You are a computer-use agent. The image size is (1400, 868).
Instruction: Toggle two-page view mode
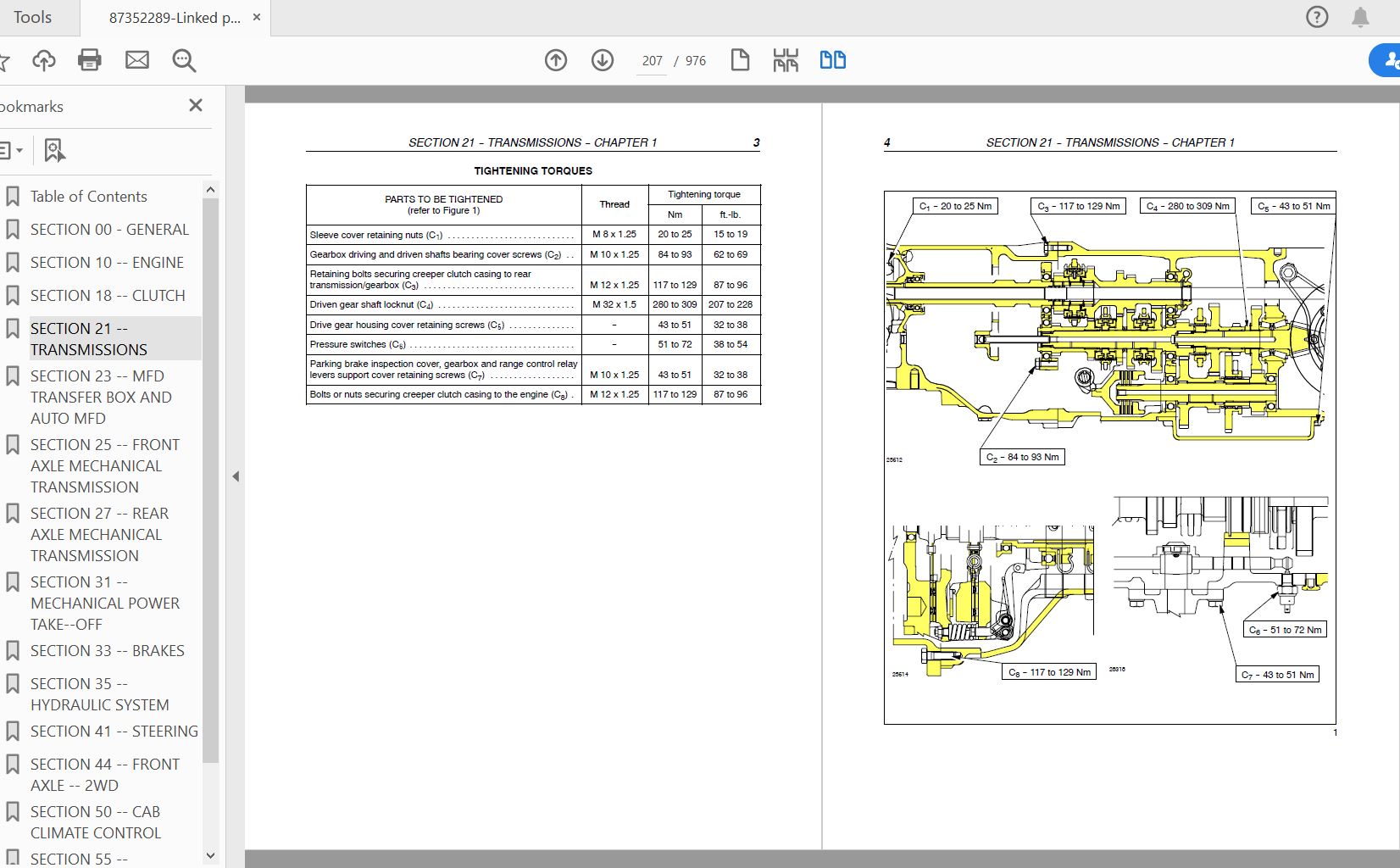tap(832, 60)
